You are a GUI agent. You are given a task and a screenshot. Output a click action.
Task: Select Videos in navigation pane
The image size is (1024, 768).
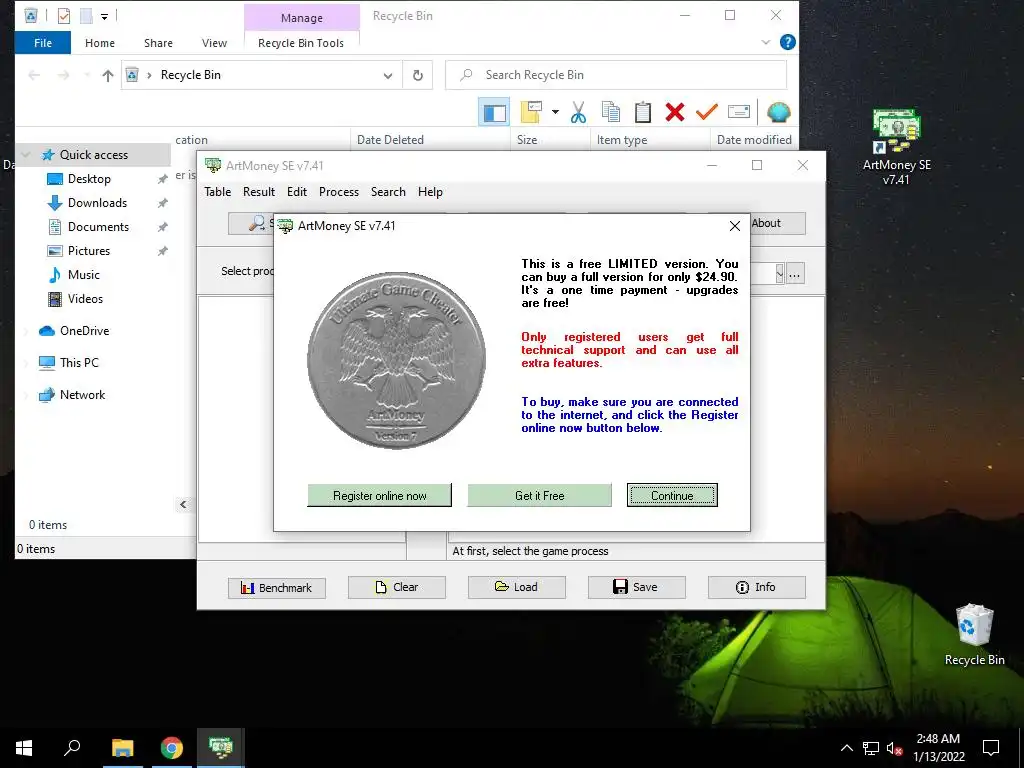[85, 299]
